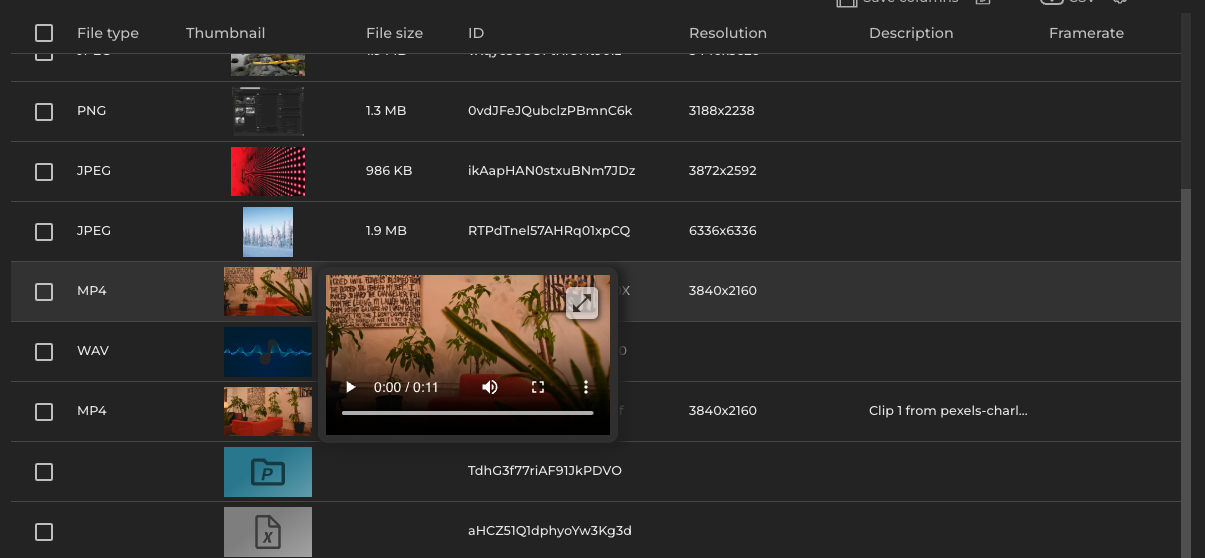Select the PNG row checkbox
Image resolution: width=1205 pixels, height=558 pixels.
pyautogui.click(x=44, y=112)
